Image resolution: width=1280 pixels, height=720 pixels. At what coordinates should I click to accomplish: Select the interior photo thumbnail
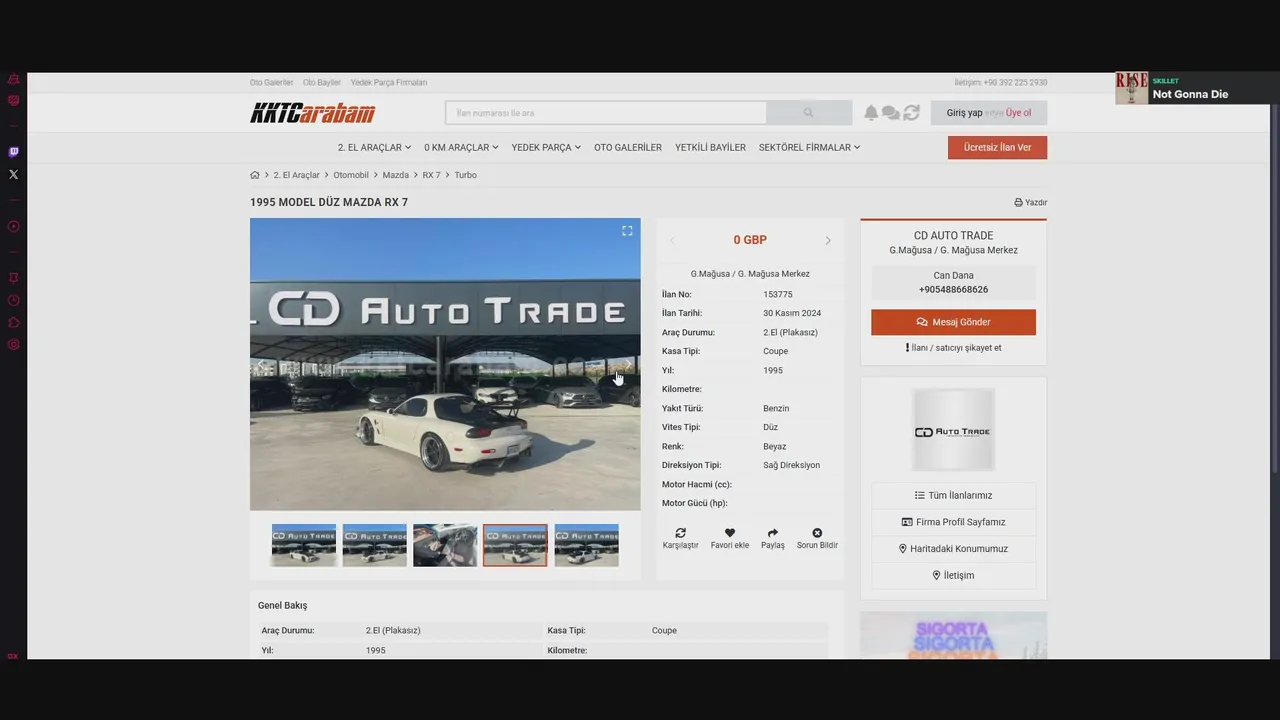pyautogui.click(x=445, y=545)
